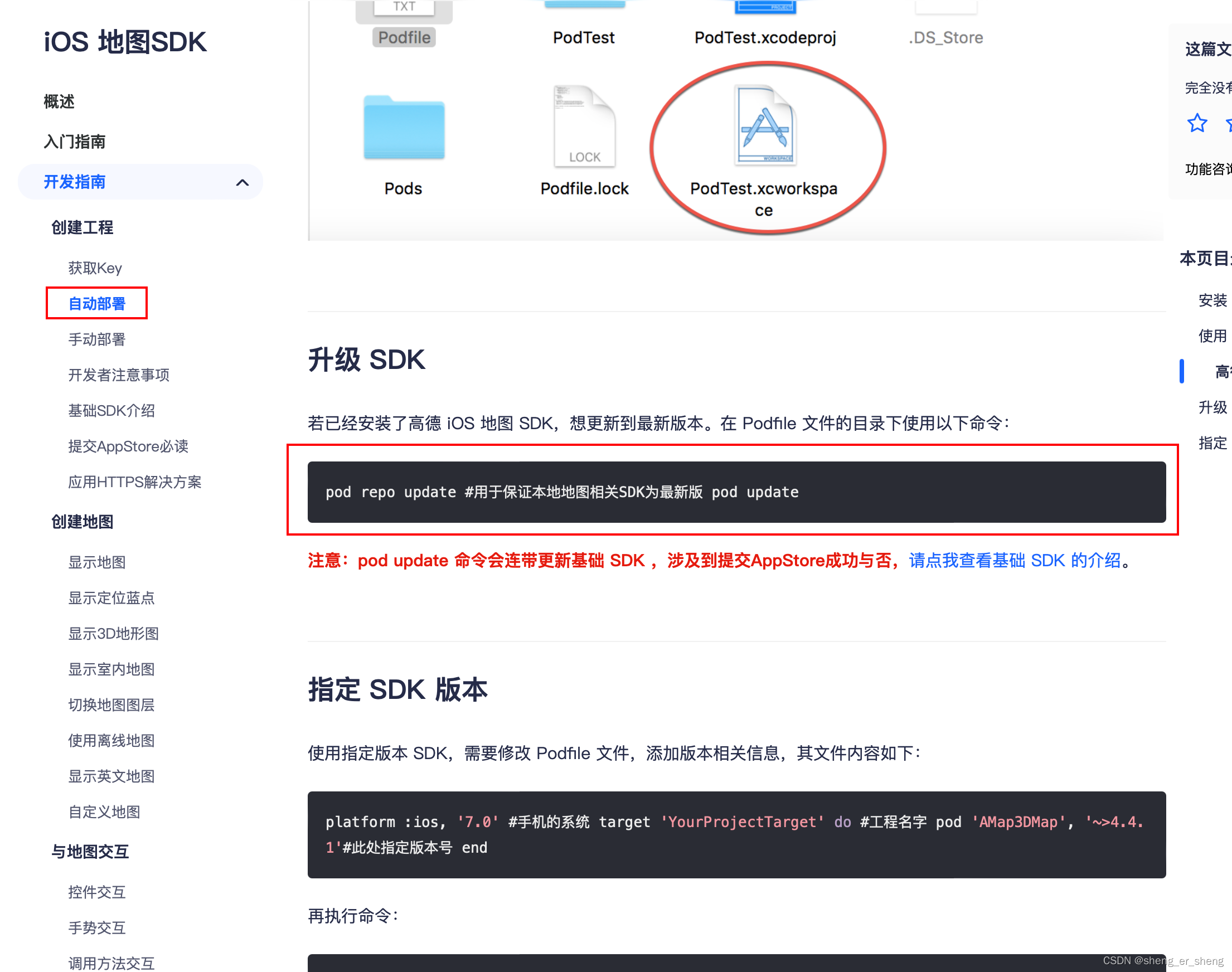The height and width of the screenshot is (972, 1232).
Task: Click the Podfile.lock file icon
Action: pos(584,127)
